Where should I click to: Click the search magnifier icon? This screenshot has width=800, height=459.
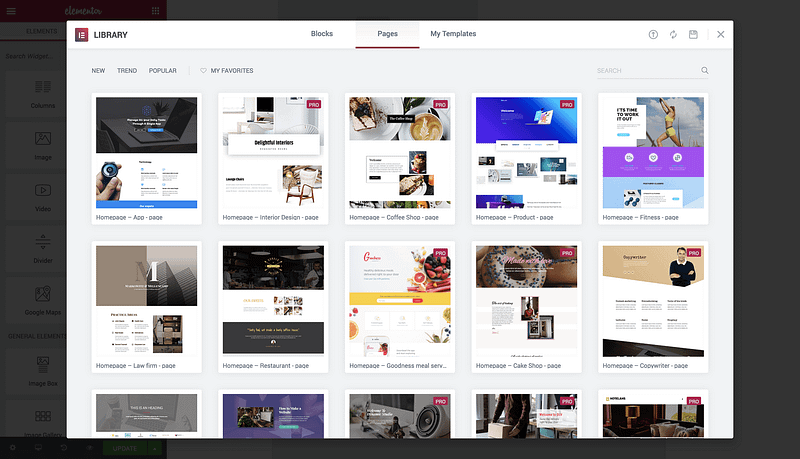coord(705,70)
